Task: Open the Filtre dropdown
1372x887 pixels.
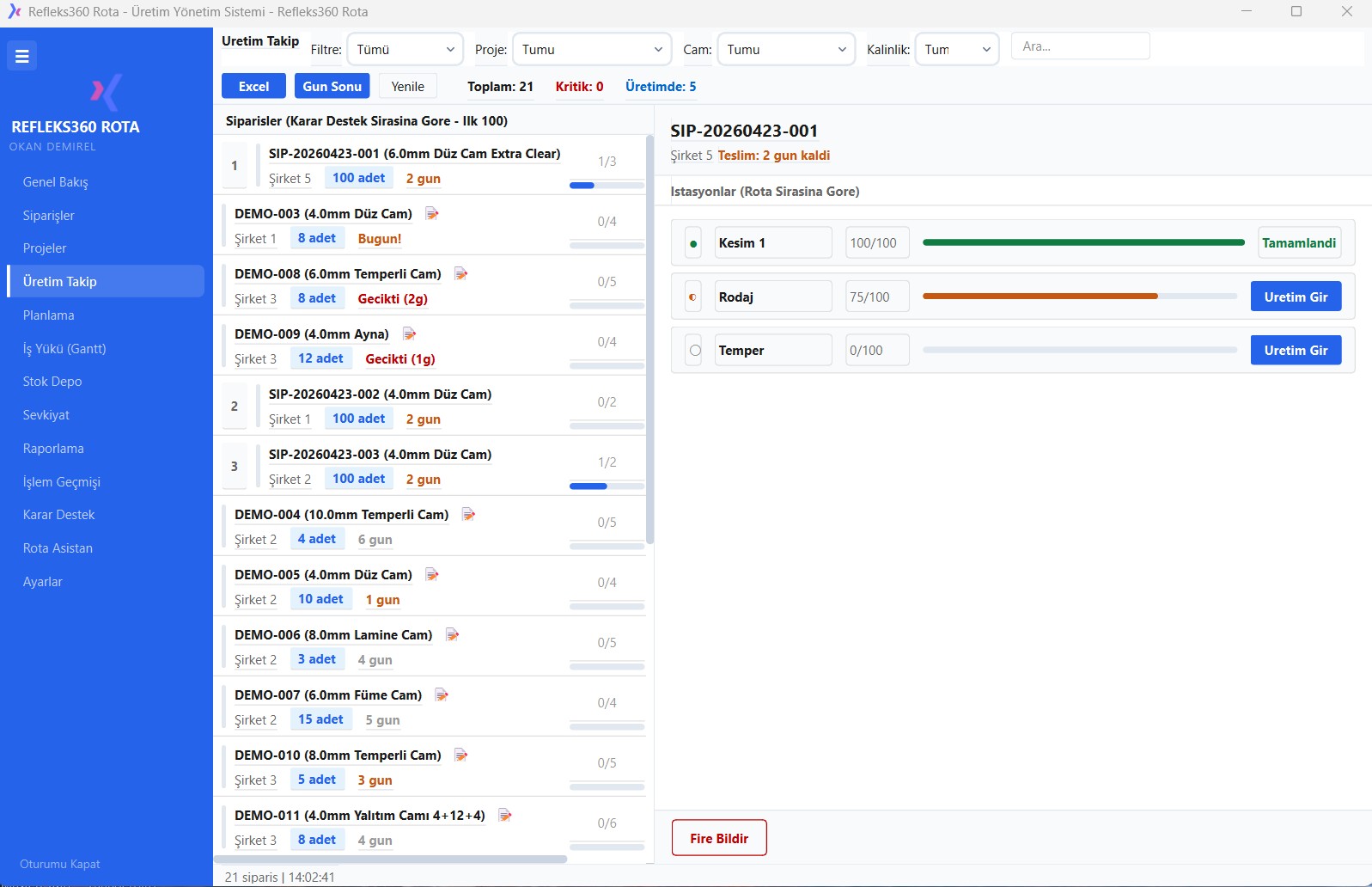Action: pos(405,50)
